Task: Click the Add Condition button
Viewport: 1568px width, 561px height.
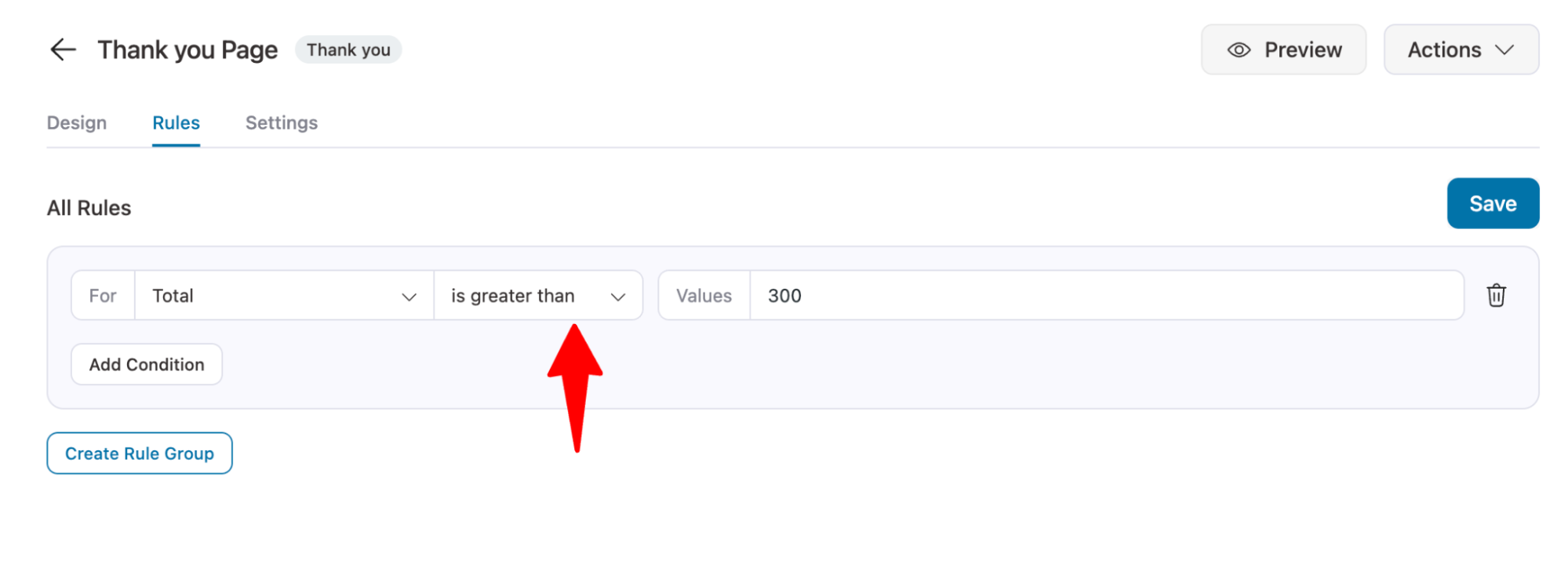Action: pyautogui.click(x=147, y=364)
